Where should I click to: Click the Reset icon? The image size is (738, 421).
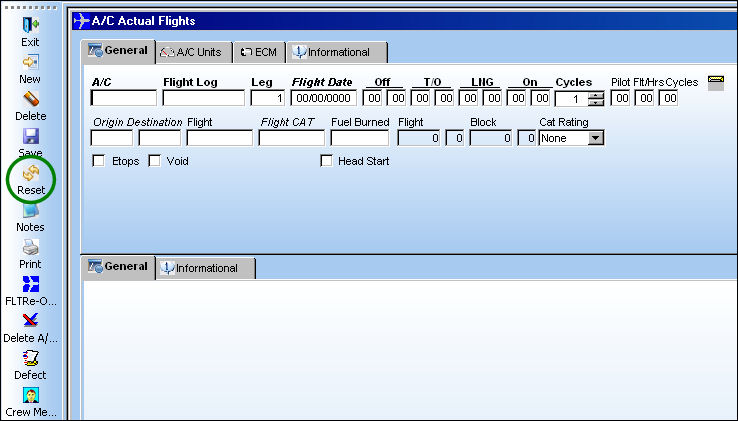point(31,173)
